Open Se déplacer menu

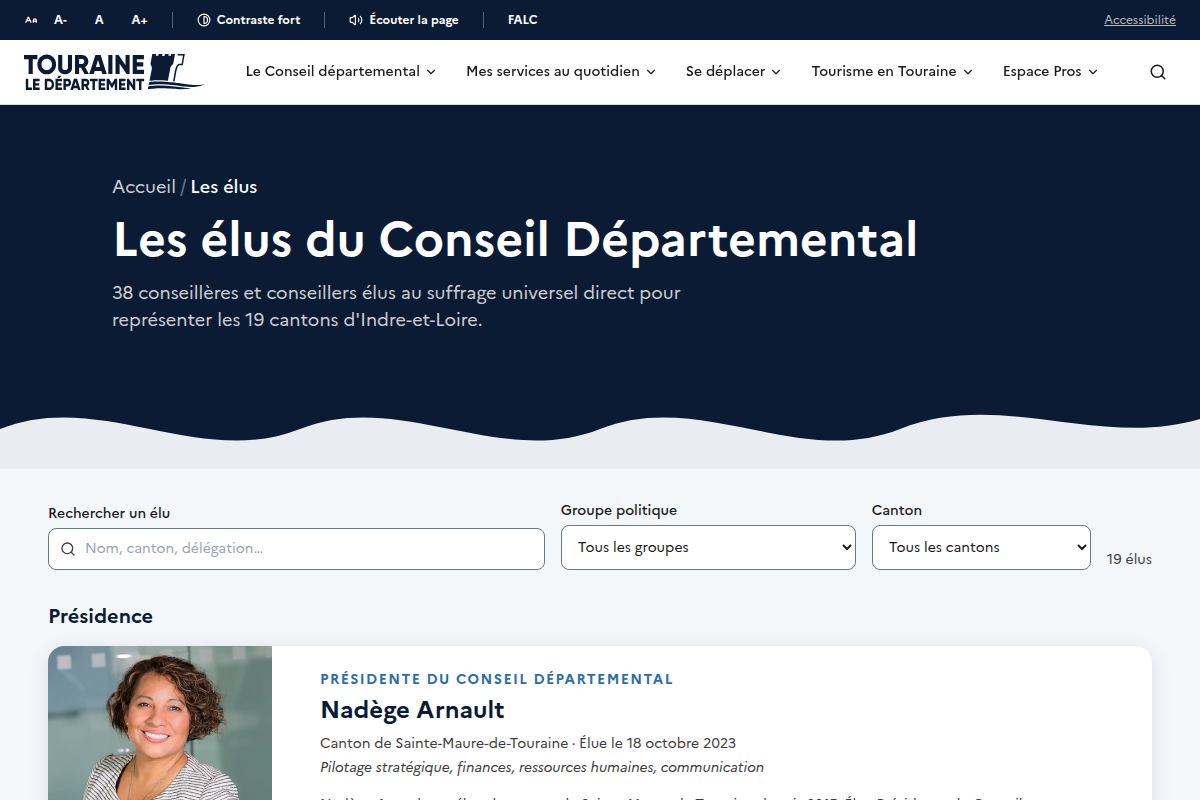pyautogui.click(x=733, y=72)
